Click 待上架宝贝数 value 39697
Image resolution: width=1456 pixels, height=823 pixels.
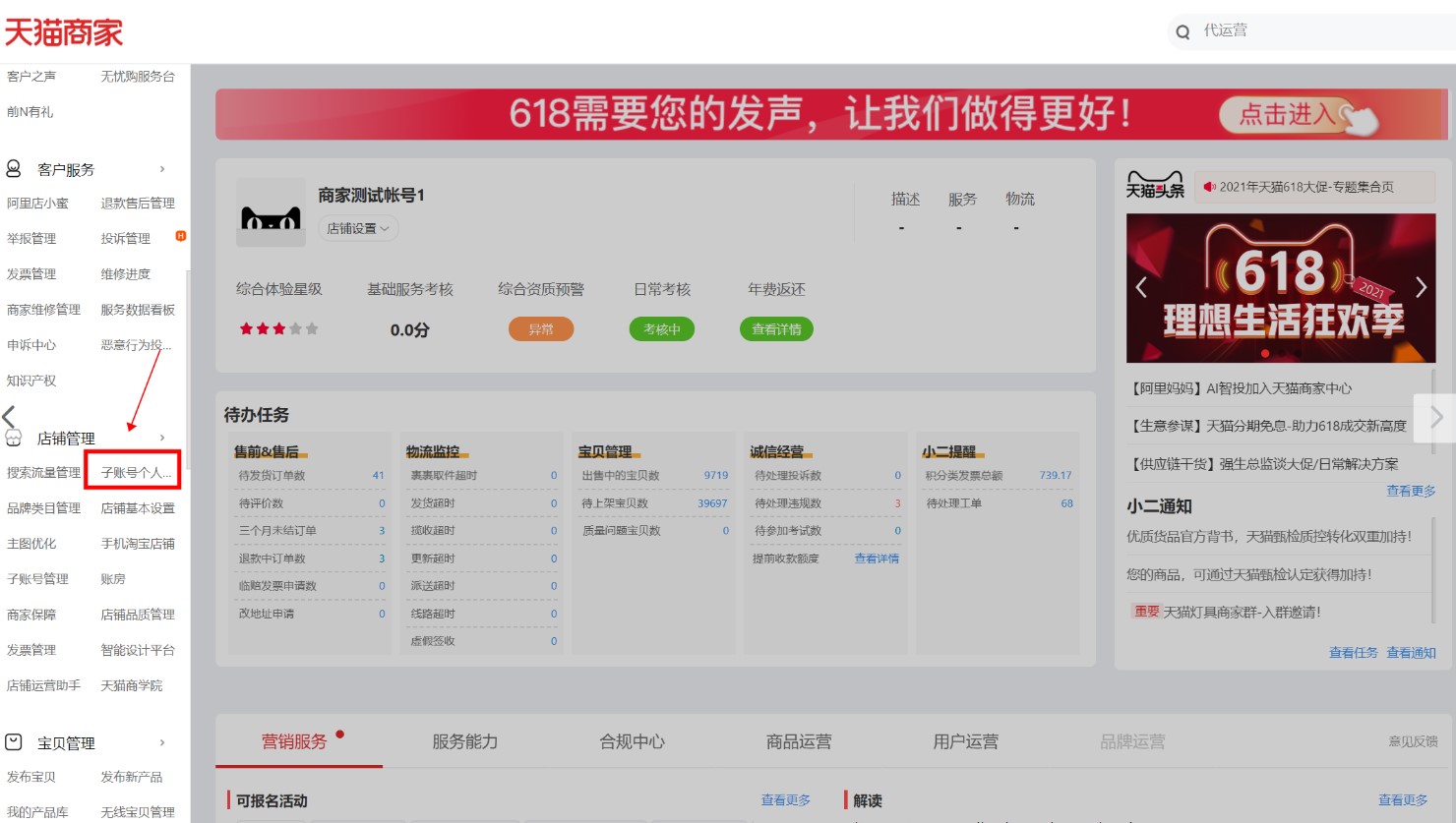tap(712, 502)
